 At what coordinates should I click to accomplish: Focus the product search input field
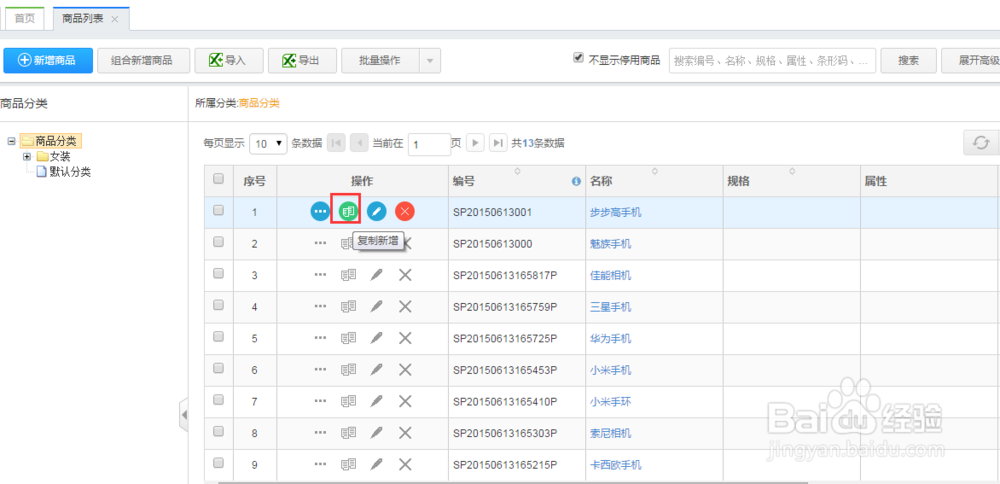click(x=772, y=61)
